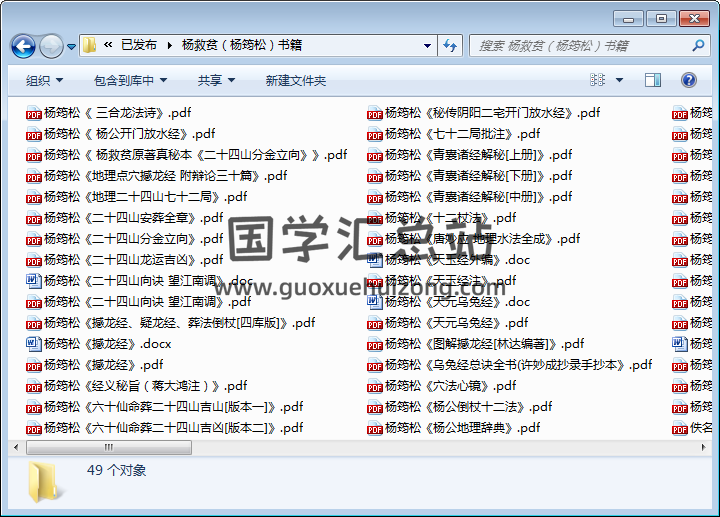
Task: Click the horizontal scrollbar thumb
Action: pyautogui.click(x=109, y=447)
